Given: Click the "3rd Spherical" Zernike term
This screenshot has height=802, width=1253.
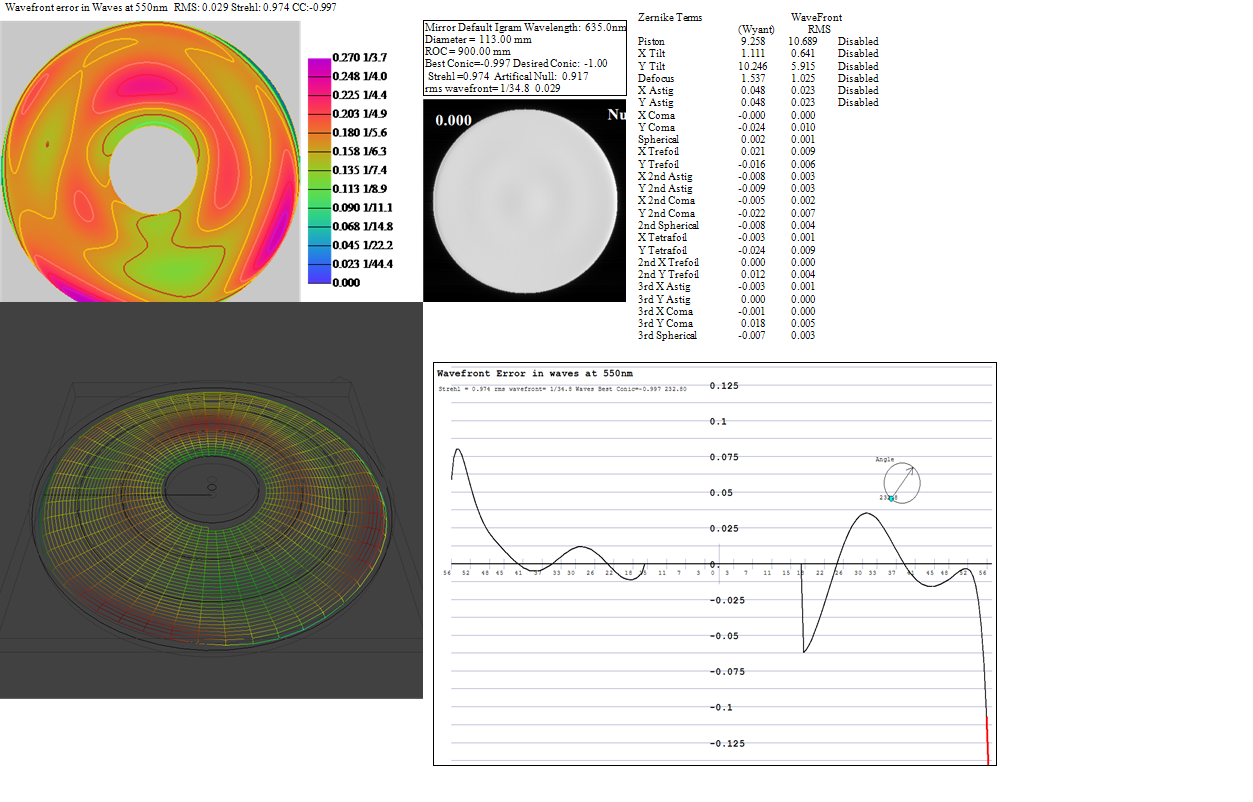Looking at the screenshot, I should [x=667, y=335].
